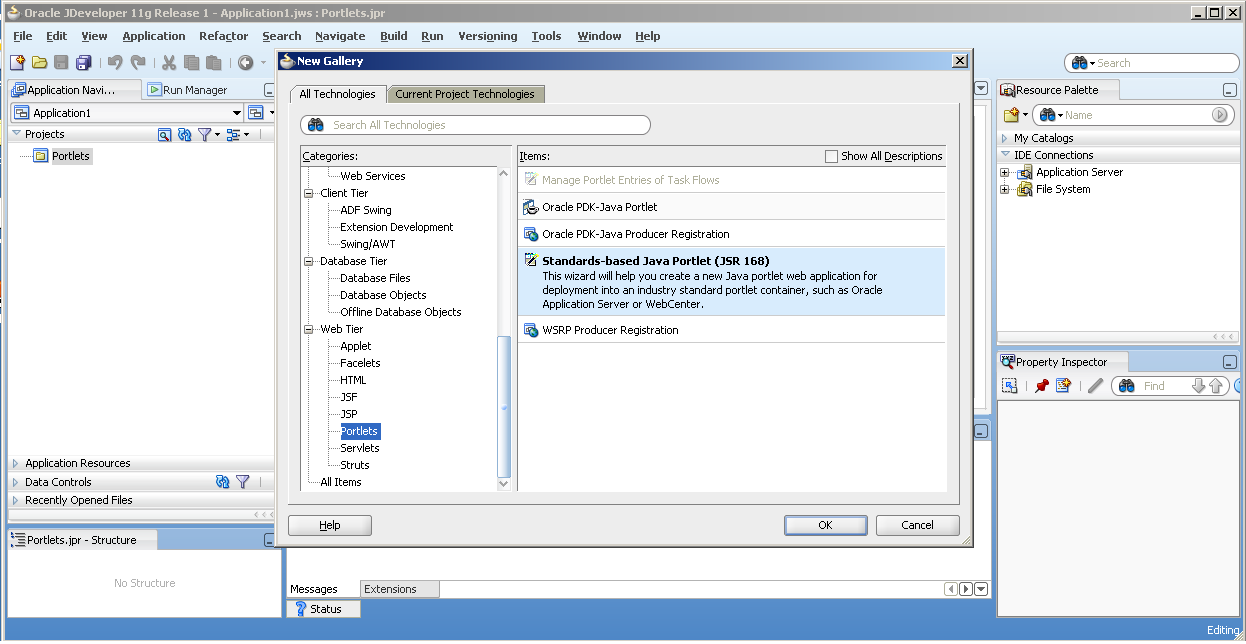Viewport: 1246px width, 644px height.
Task: Open the Refactor menu
Action: pos(223,36)
